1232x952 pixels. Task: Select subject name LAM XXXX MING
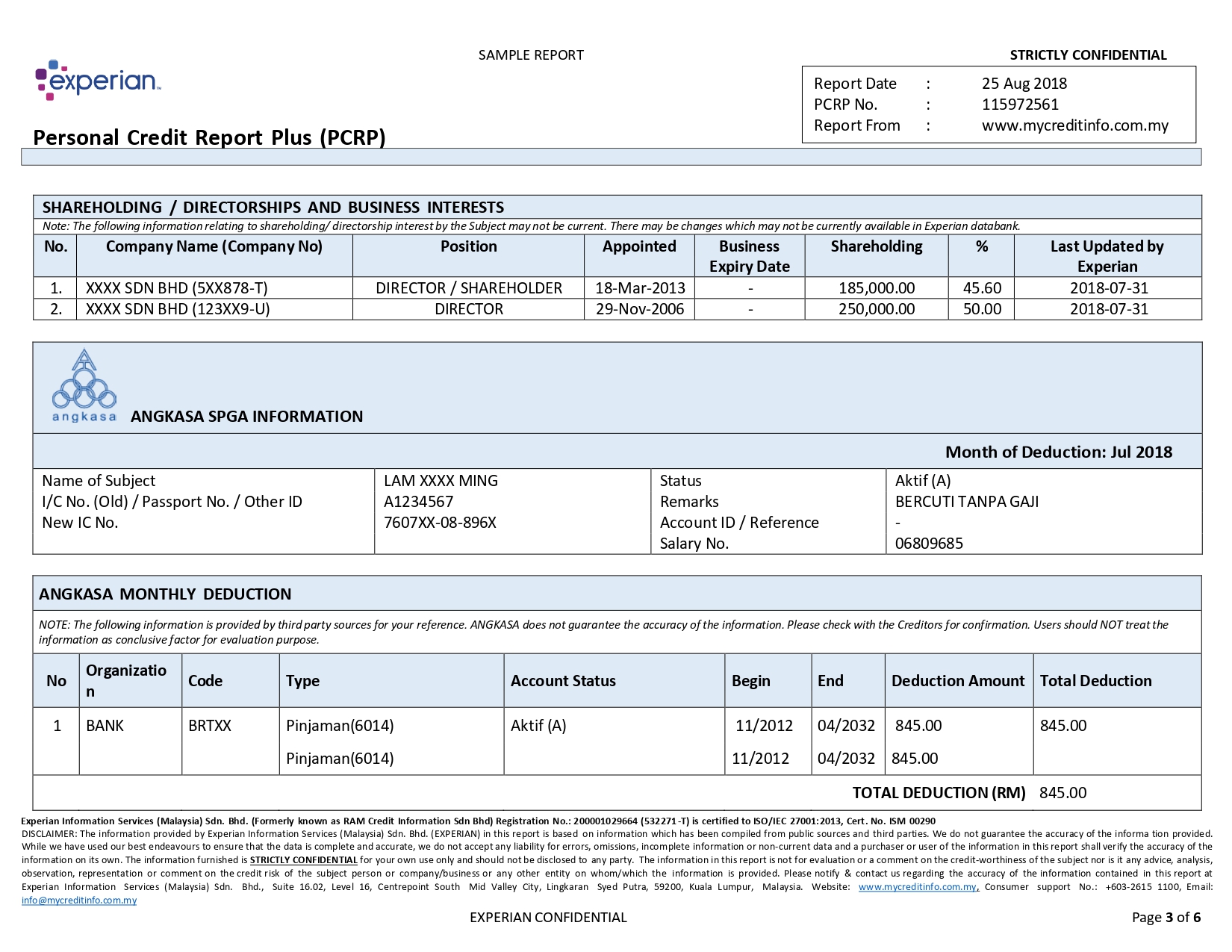click(441, 481)
